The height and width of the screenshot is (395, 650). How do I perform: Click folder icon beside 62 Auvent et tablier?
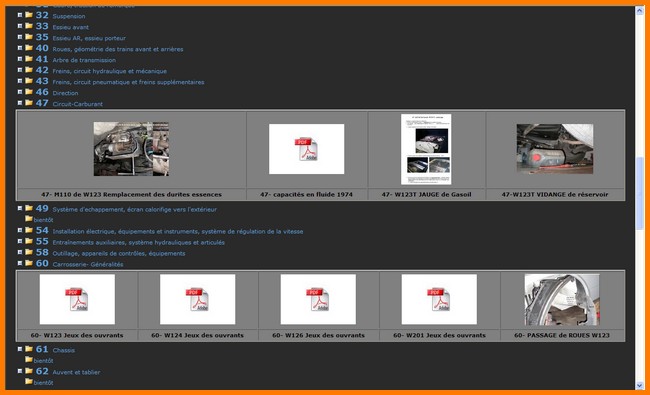pyautogui.click(x=29, y=371)
